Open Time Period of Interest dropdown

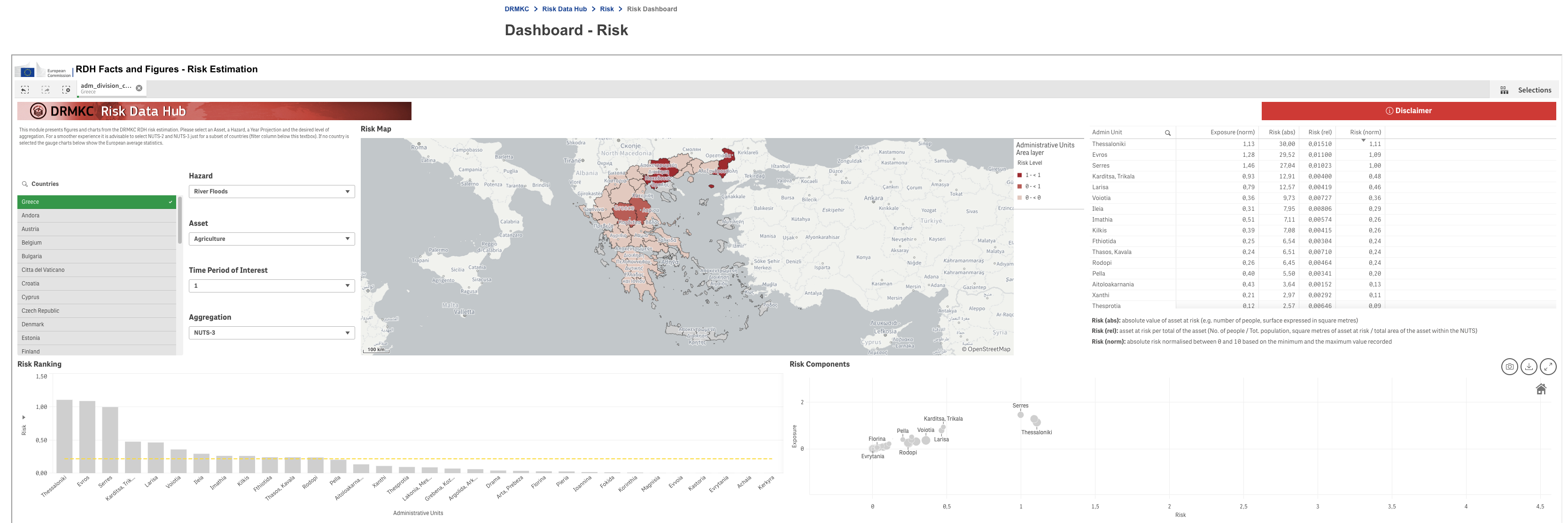click(x=272, y=286)
